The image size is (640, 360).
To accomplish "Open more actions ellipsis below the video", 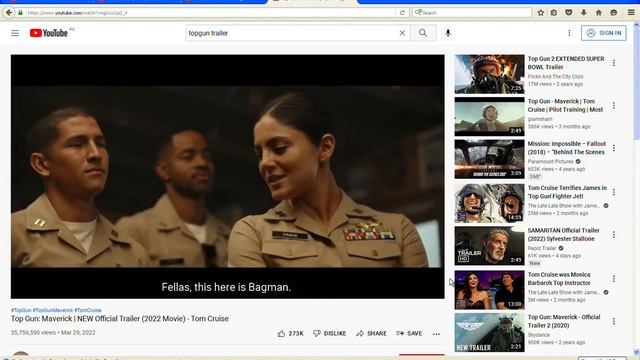I will pyautogui.click(x=436, y=334).
